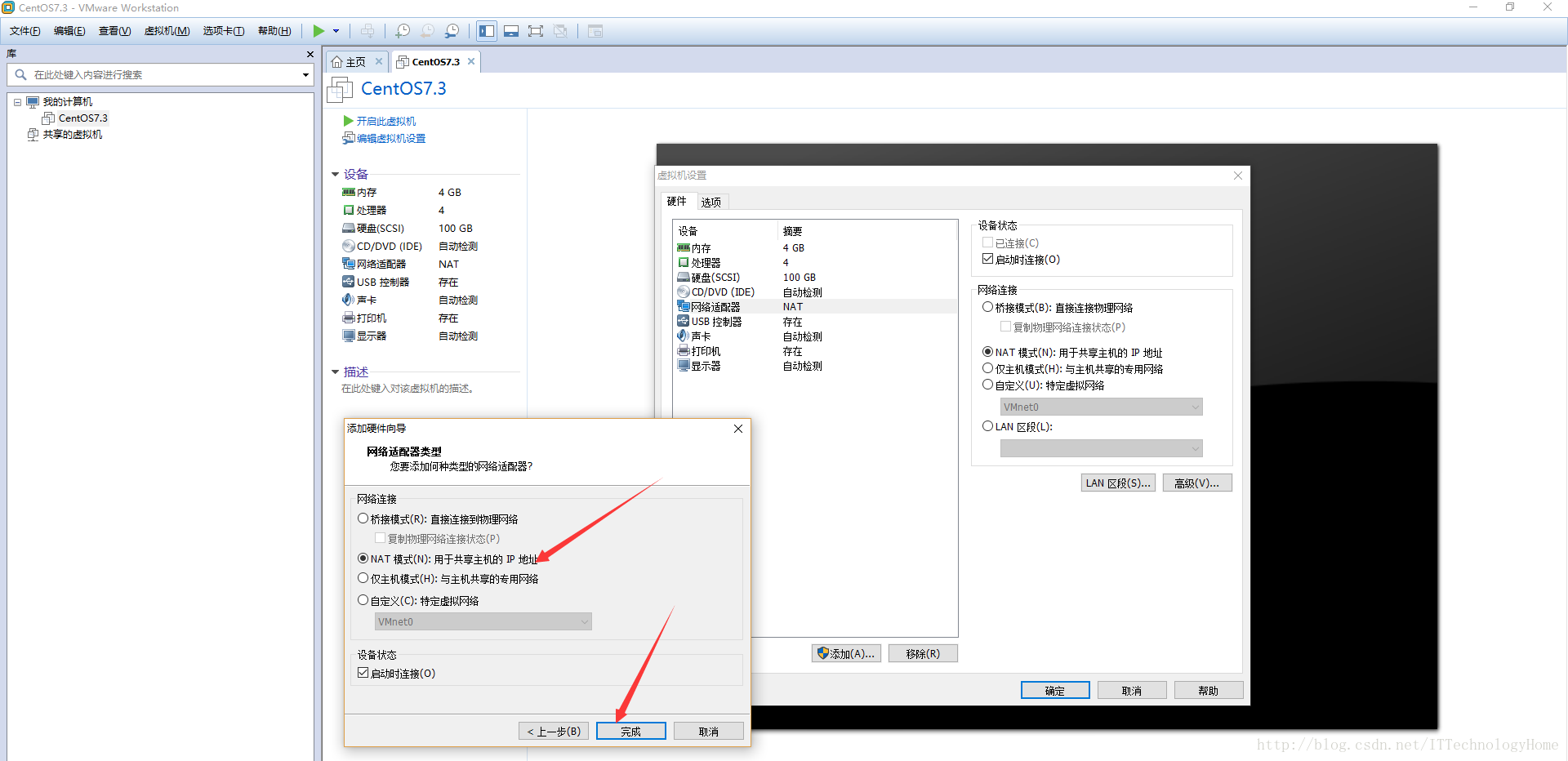Select 桥接模式(B) radio in settings dialog
1568x761 pixels.
[987, 308]
